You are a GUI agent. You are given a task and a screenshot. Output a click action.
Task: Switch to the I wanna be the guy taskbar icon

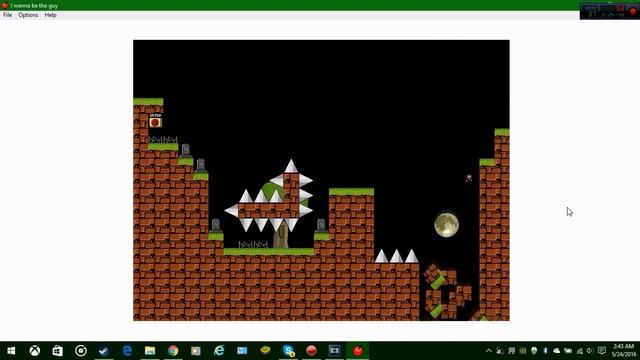[x=358, y=351]
